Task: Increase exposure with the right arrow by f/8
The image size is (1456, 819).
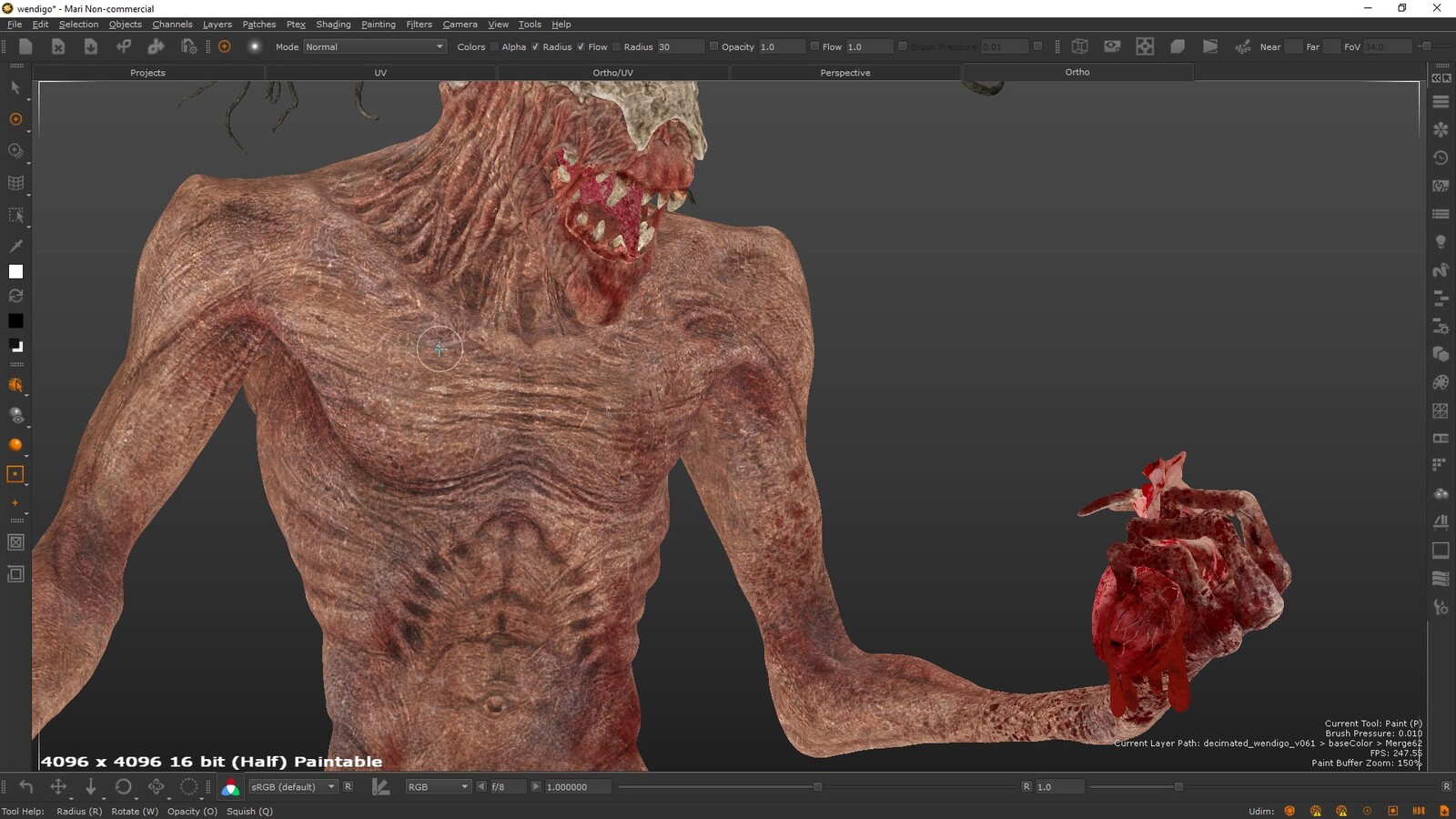Action: tap(535, 786)
